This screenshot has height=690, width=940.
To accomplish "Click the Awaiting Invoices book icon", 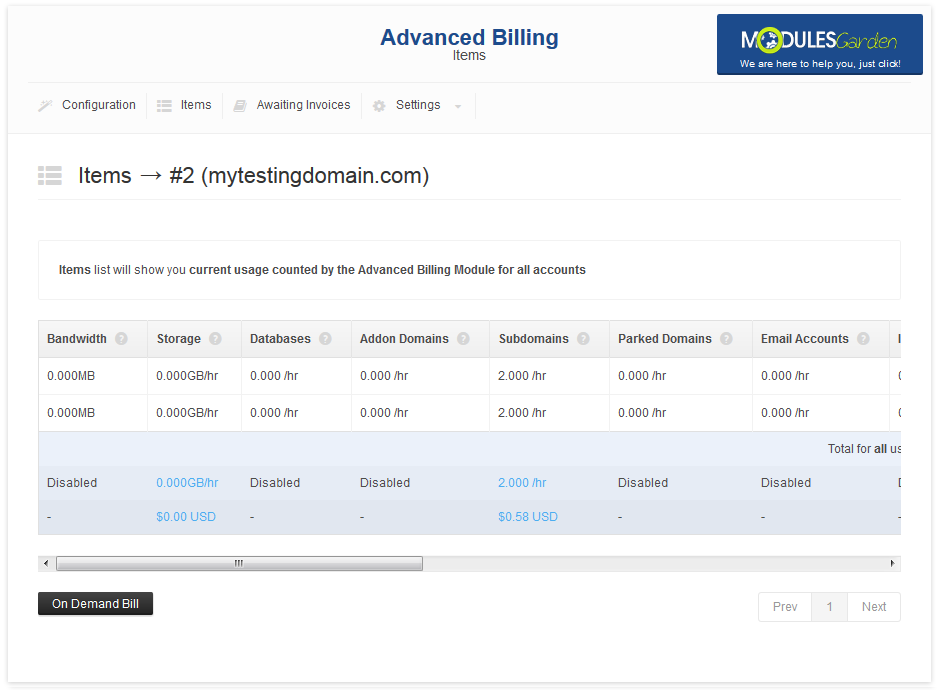I will click(240, 106).
